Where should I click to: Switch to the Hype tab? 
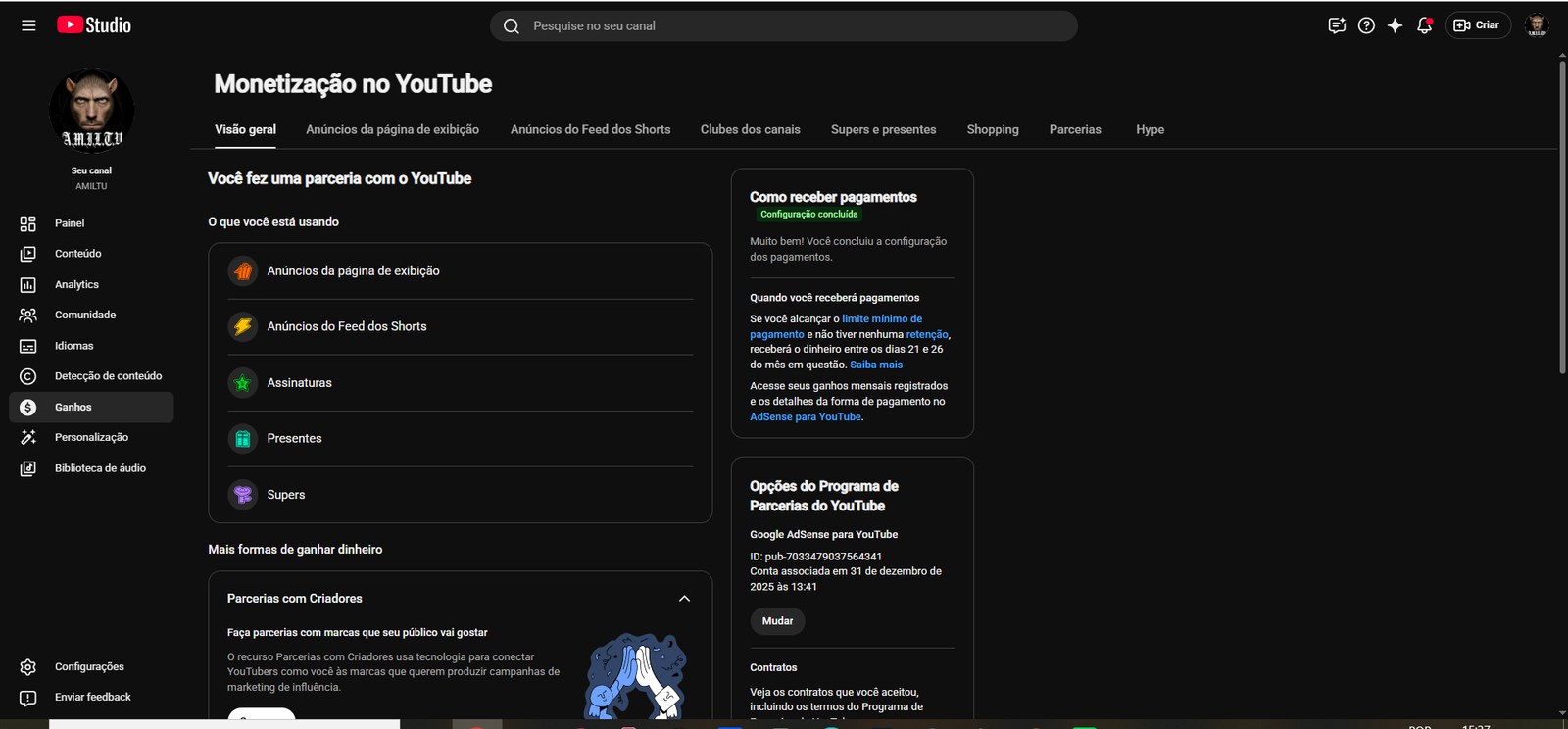pos(1151,130)
